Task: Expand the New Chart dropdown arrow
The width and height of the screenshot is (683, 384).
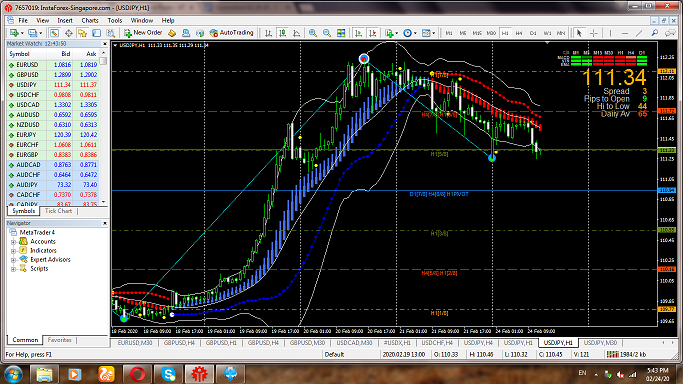Action: (x=22, y=33)
